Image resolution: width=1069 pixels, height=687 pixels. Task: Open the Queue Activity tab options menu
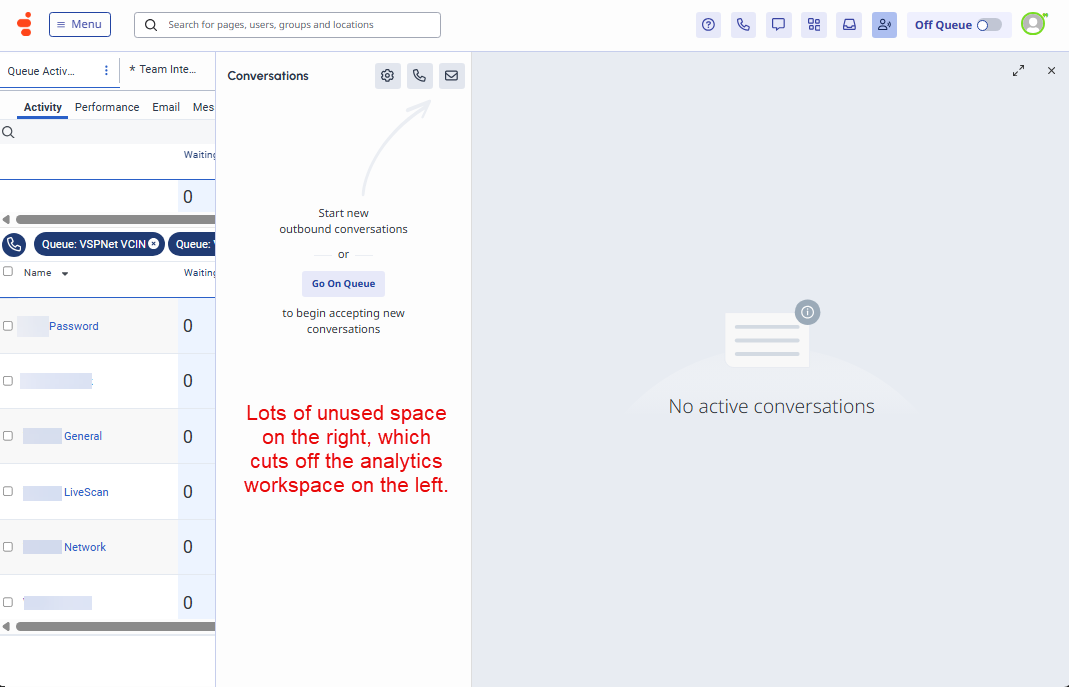pyautogui.click(x=106, y=70)
